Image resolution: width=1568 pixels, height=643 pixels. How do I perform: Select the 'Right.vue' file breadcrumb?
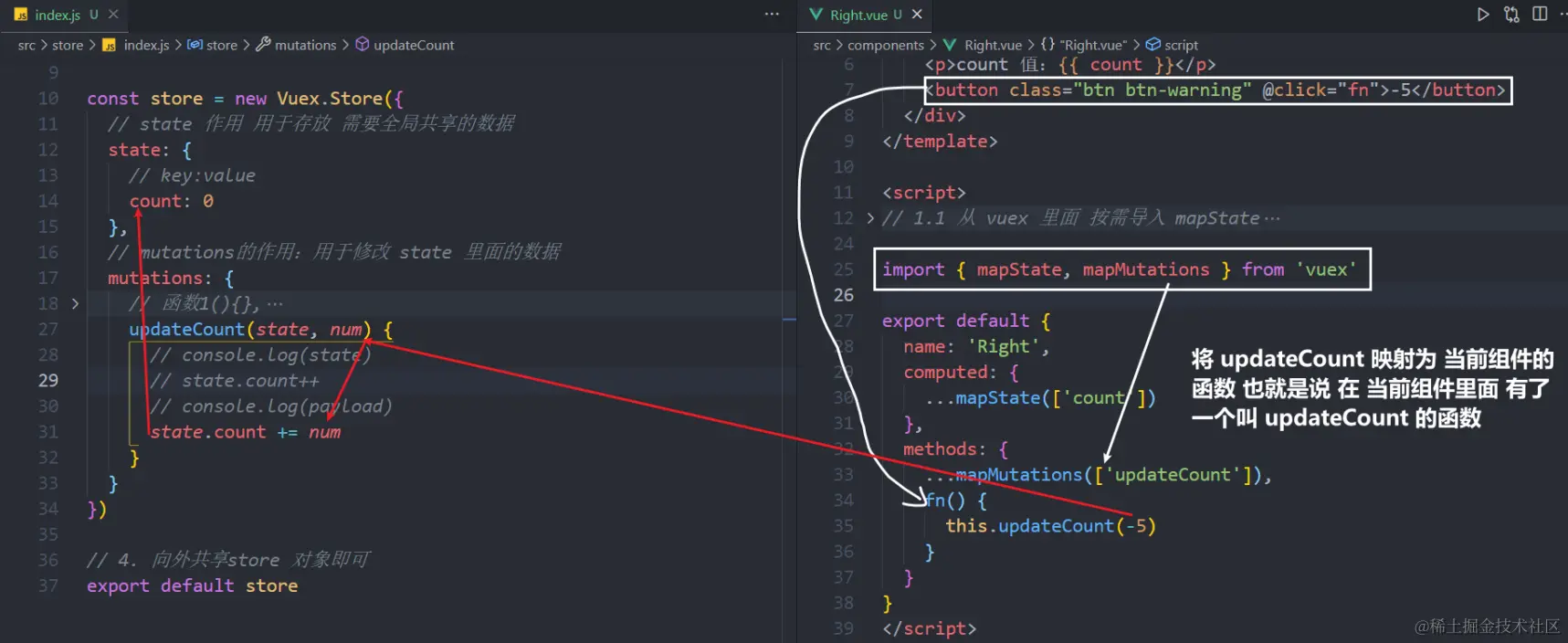[x=993, y=45]
